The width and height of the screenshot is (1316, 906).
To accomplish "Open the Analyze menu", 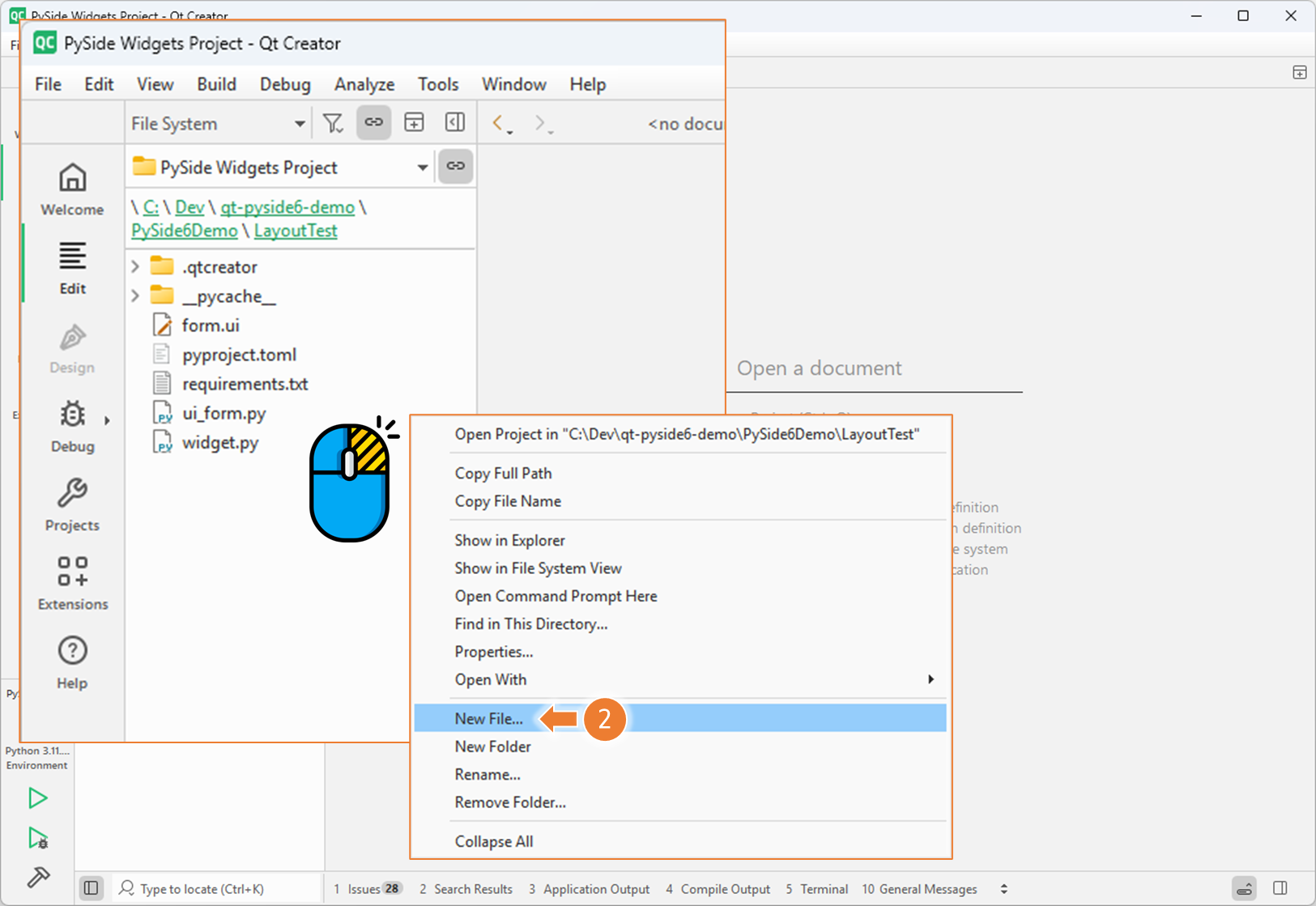I will pyautogui.click(x=364, y=84).
